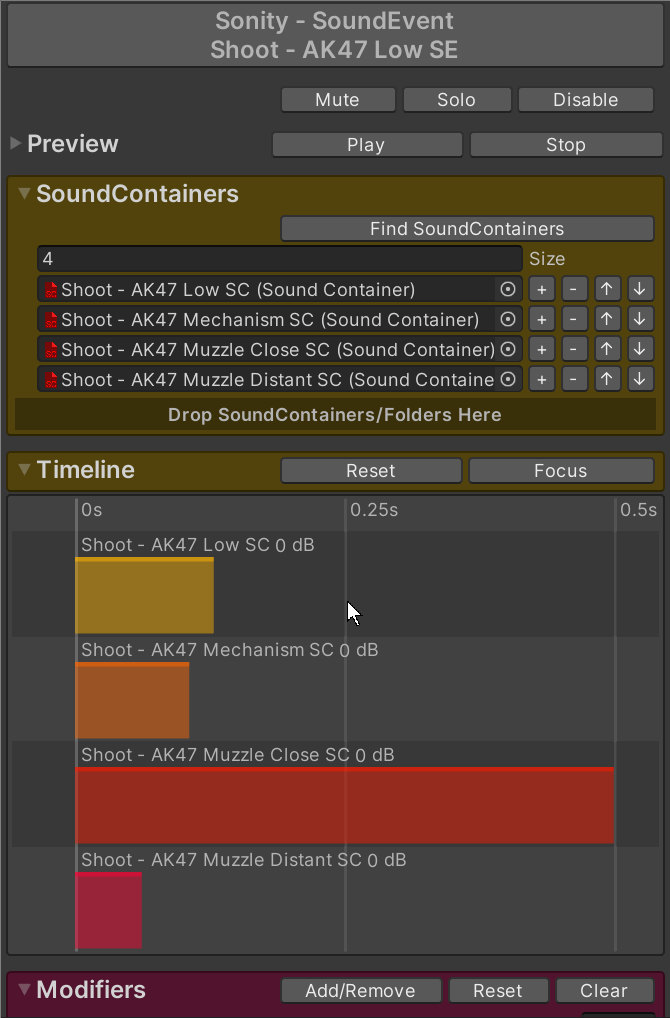
Task: Toggle Solo for this SoundEvent
Action: (456, 99)
